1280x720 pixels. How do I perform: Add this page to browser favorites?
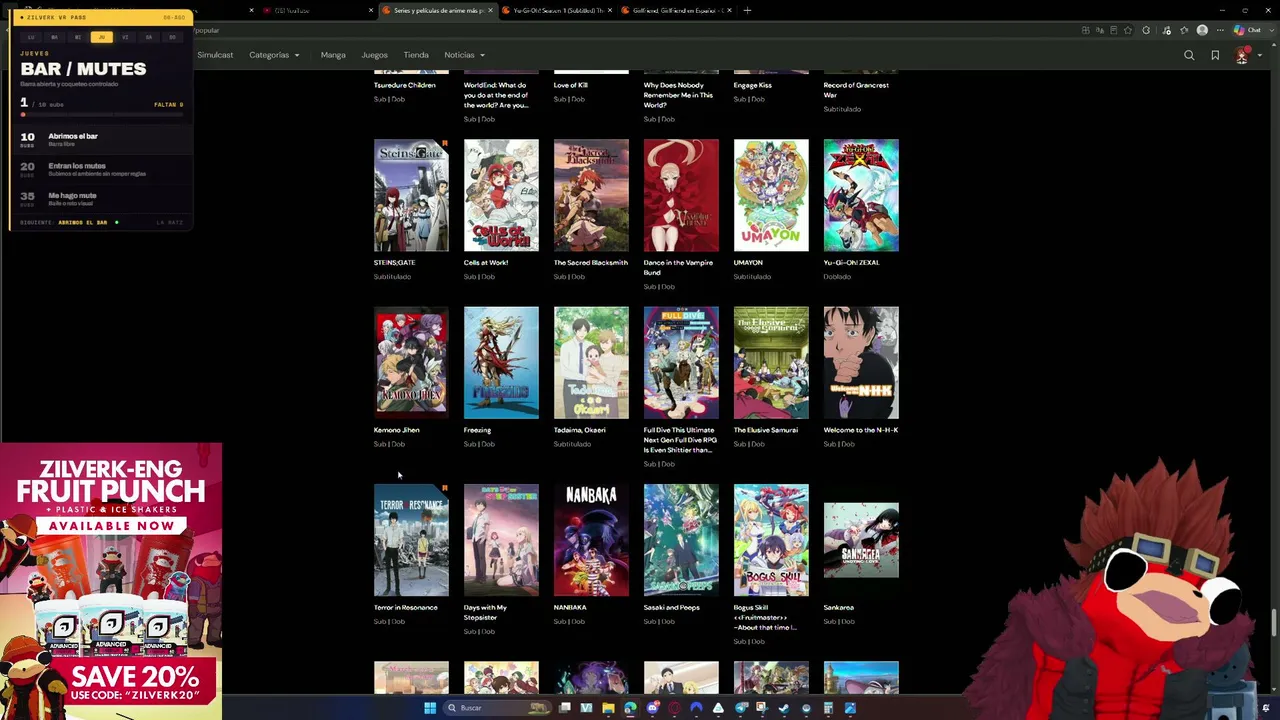tap(1129, 30)
